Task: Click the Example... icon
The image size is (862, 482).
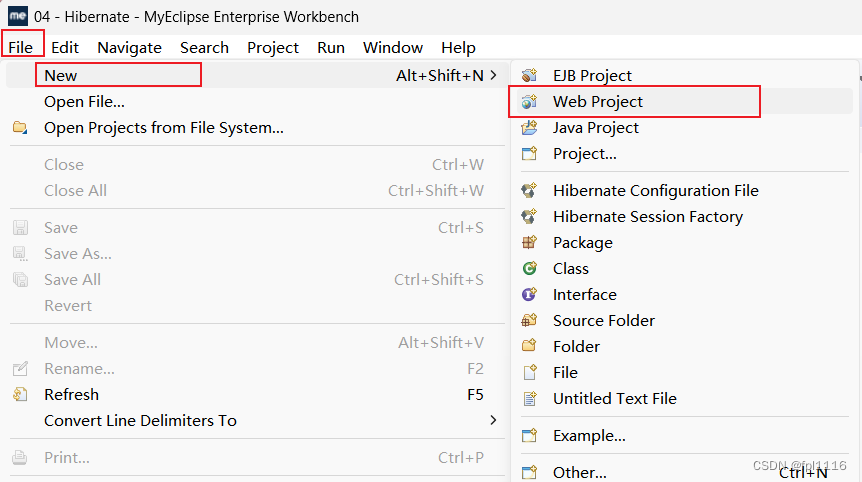Action: tap(529, 435)
